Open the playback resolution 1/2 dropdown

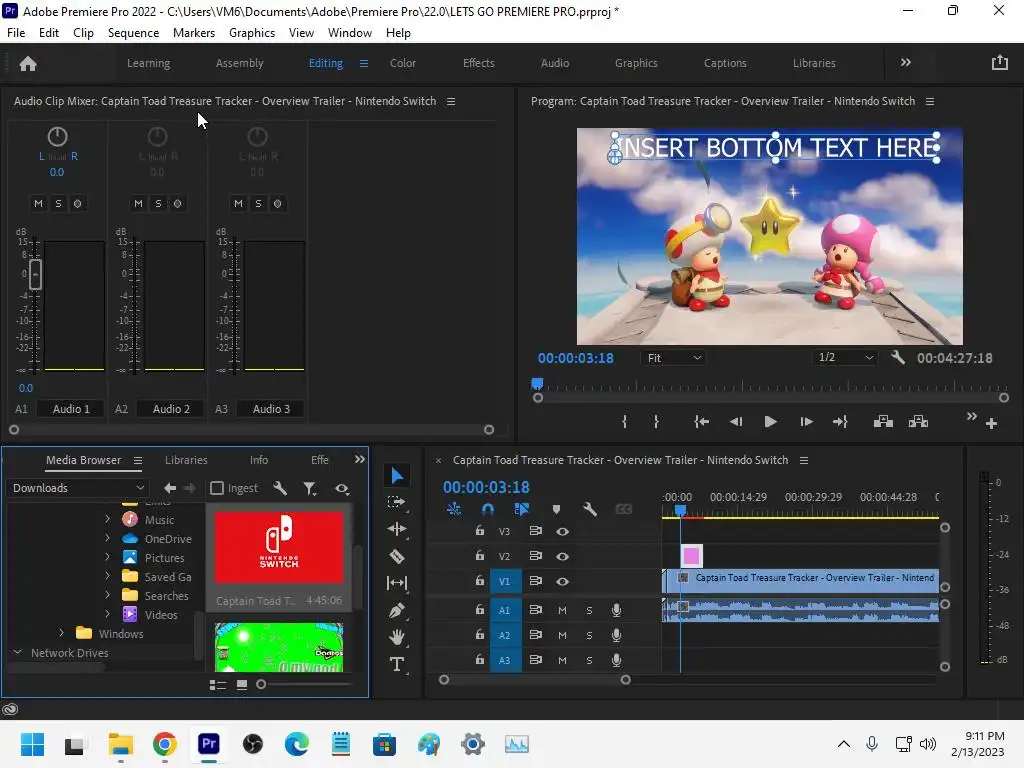846,358
